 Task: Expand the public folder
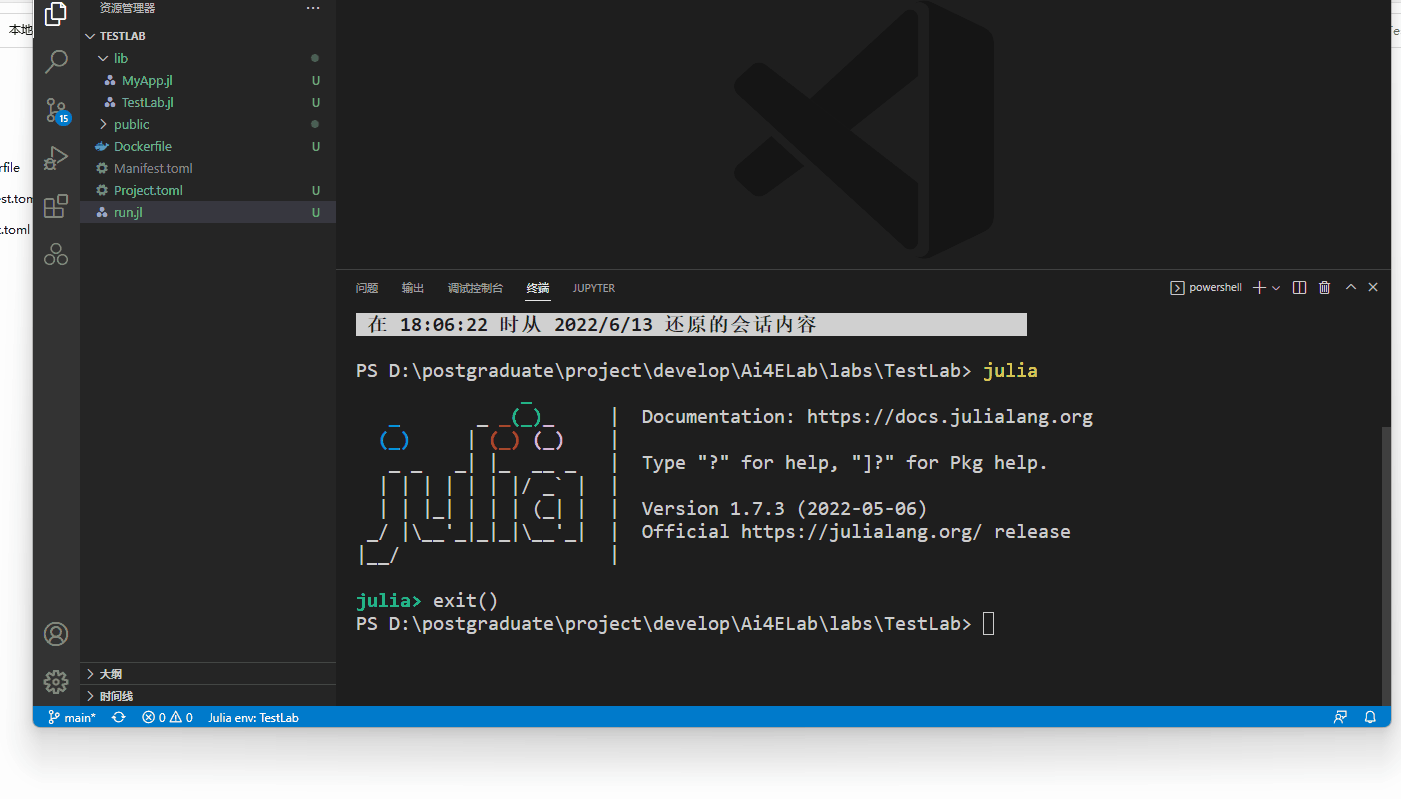click(208, 124)
